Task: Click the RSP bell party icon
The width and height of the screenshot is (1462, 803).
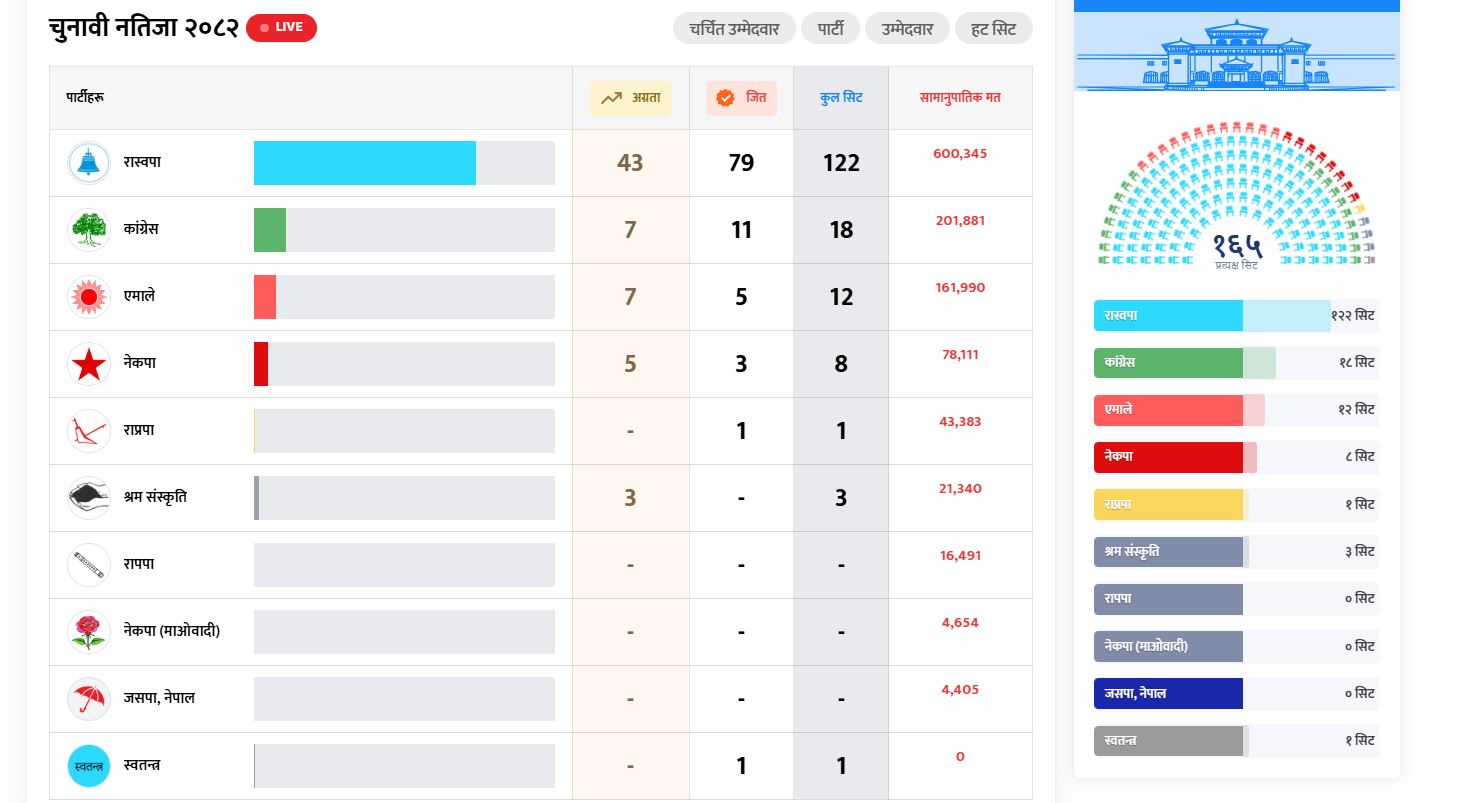Action: (88, 163)
